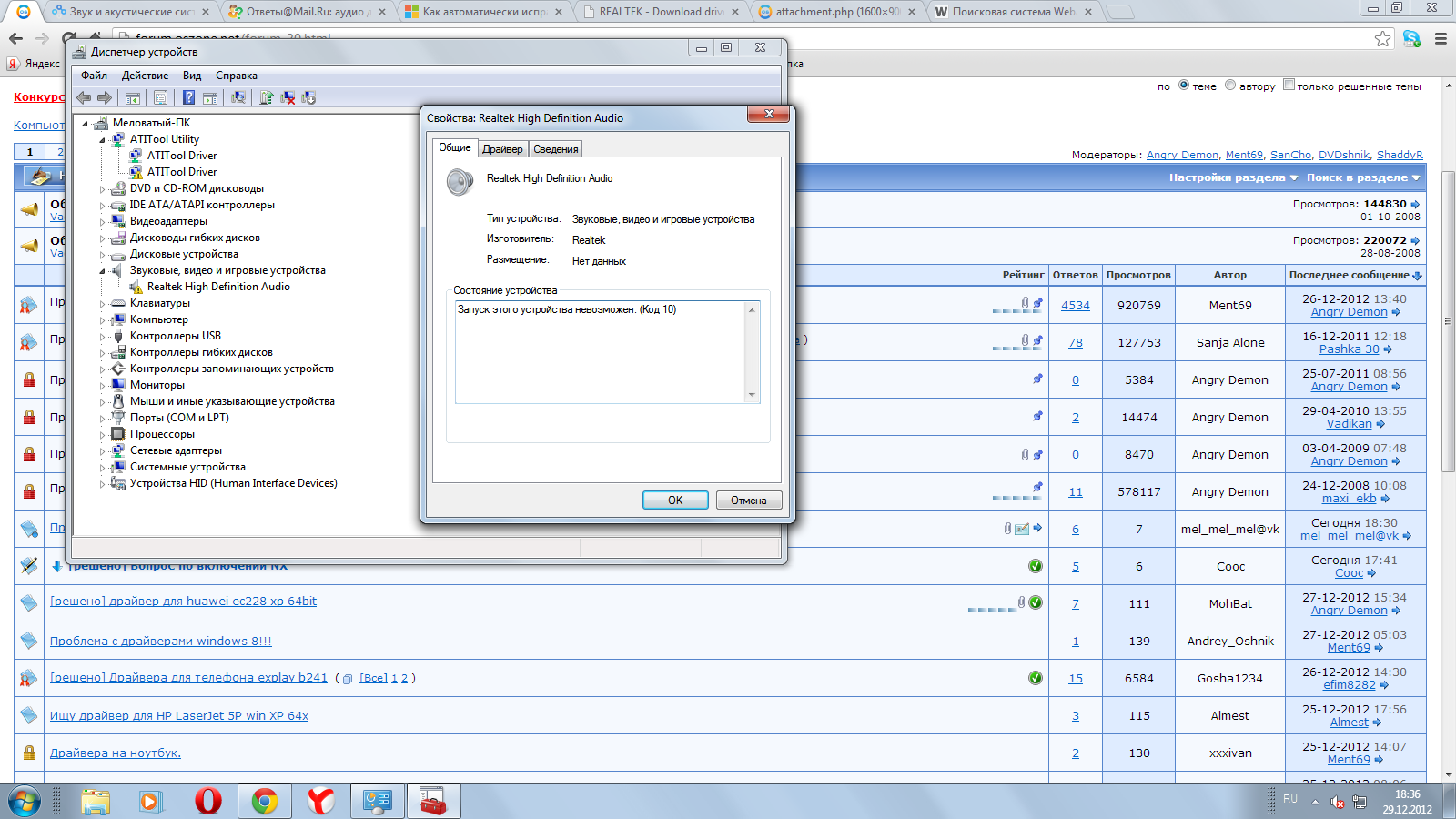Select the Общие tab in properties dialog
The width and height of the screenshot is (1456, 819).
click(455, 147)
